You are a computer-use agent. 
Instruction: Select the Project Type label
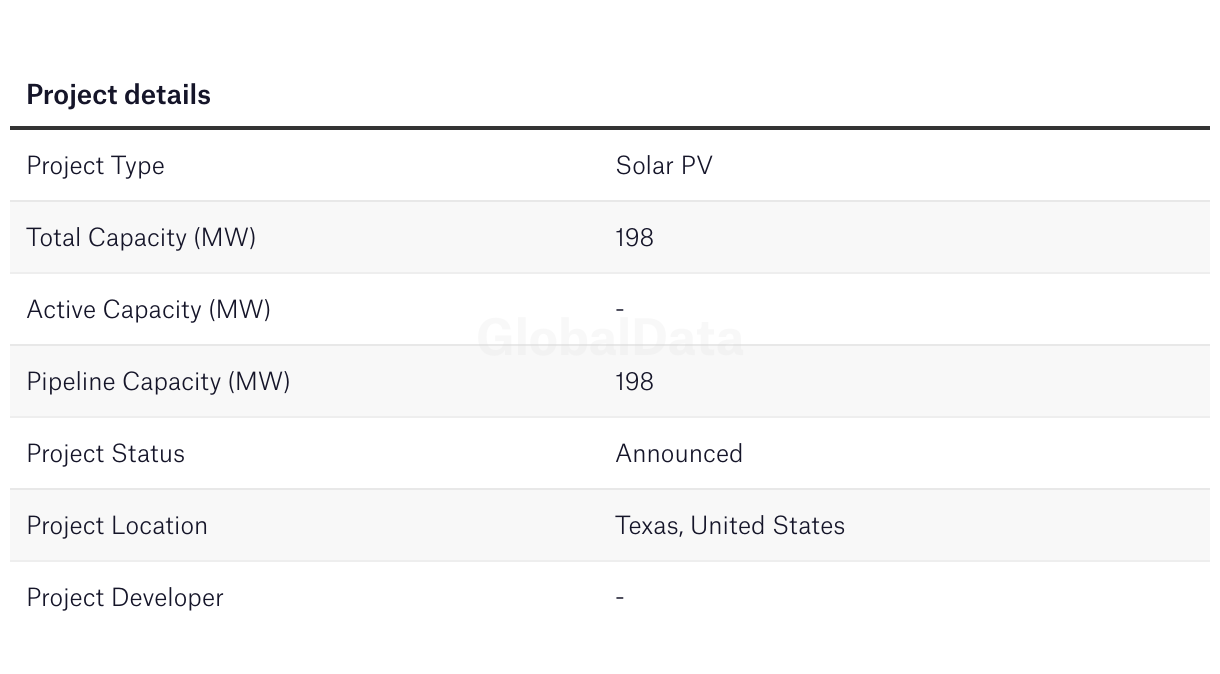coord(95,166)
